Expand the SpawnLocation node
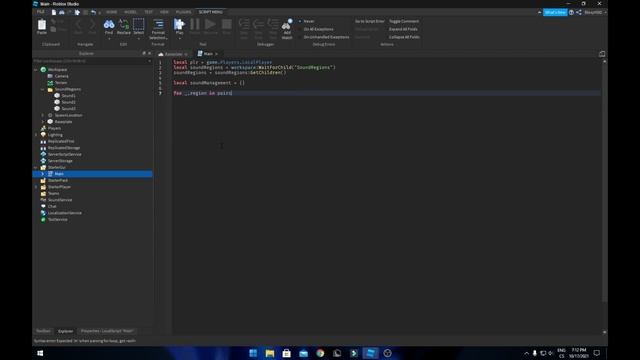This screenshot has height=360, width=640. 43,116
